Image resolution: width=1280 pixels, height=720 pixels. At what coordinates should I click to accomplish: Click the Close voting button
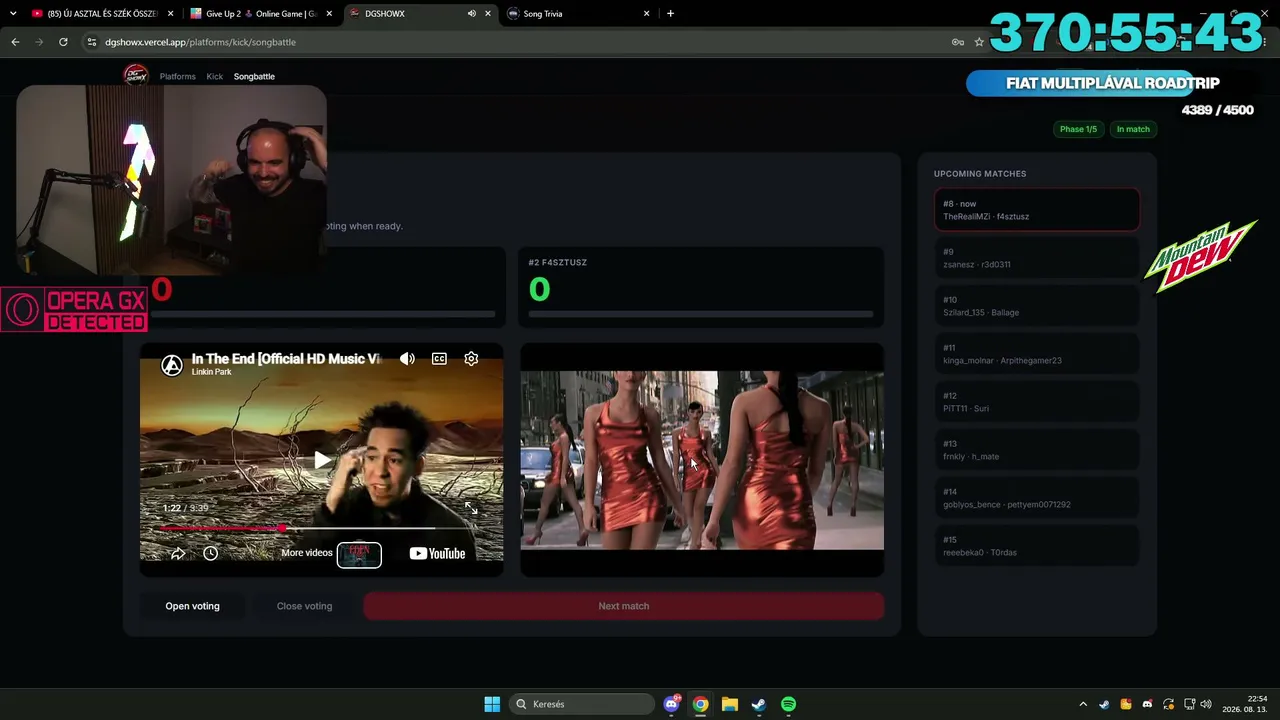pos(304,606)
